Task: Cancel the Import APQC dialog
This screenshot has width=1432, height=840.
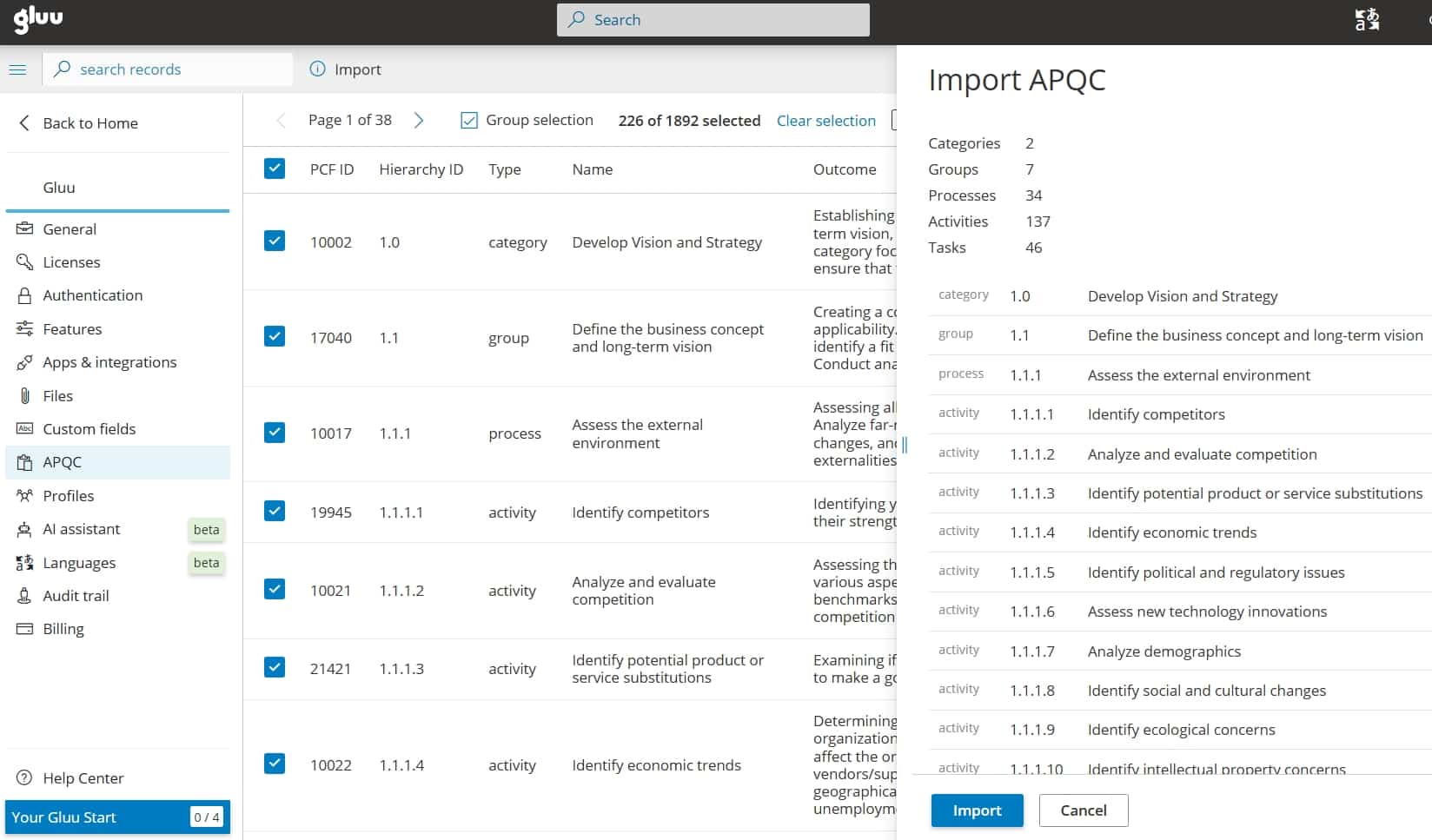Action: pos(1084,810)
